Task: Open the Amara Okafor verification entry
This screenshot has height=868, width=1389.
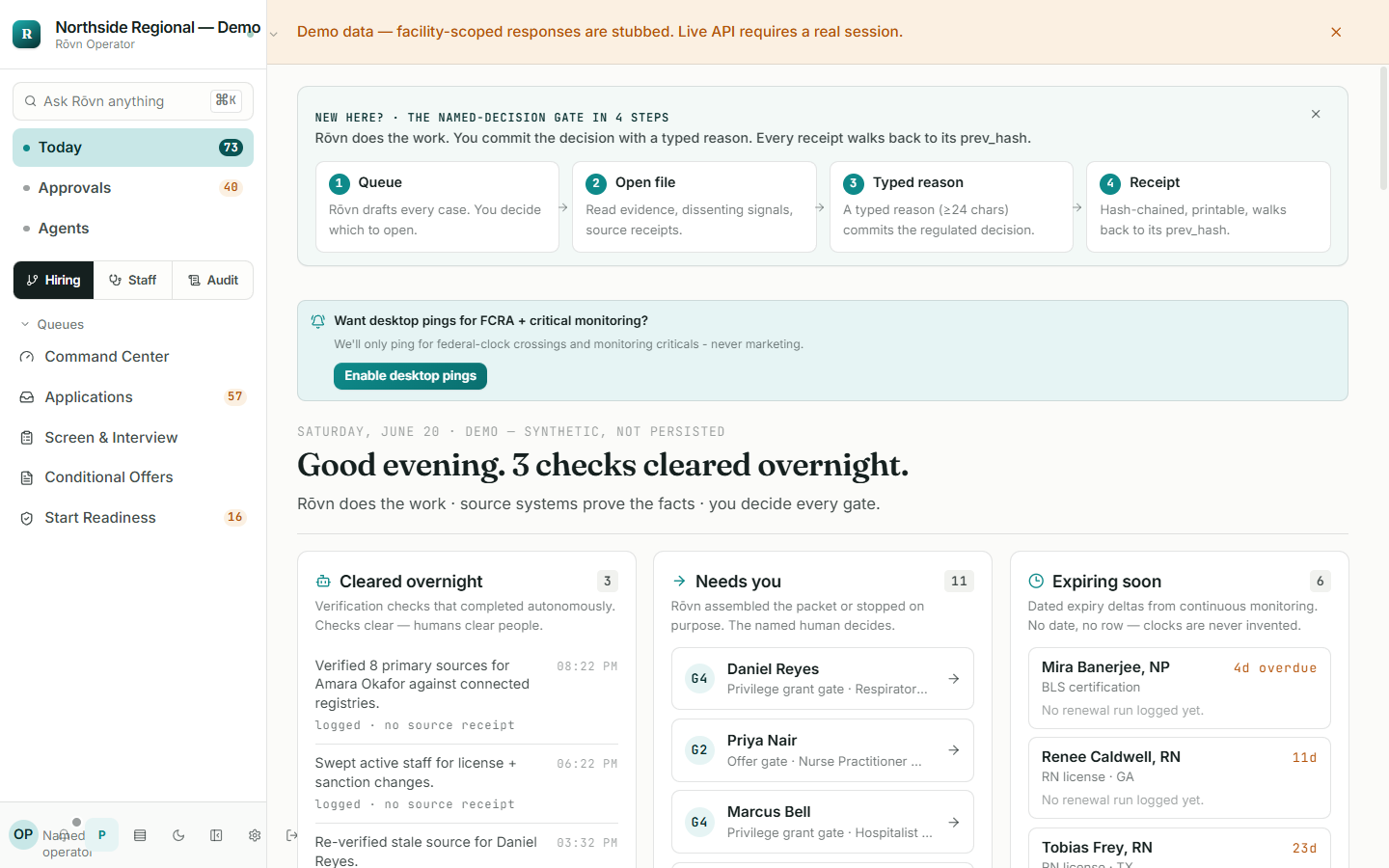Action: [x=467, y=694]
